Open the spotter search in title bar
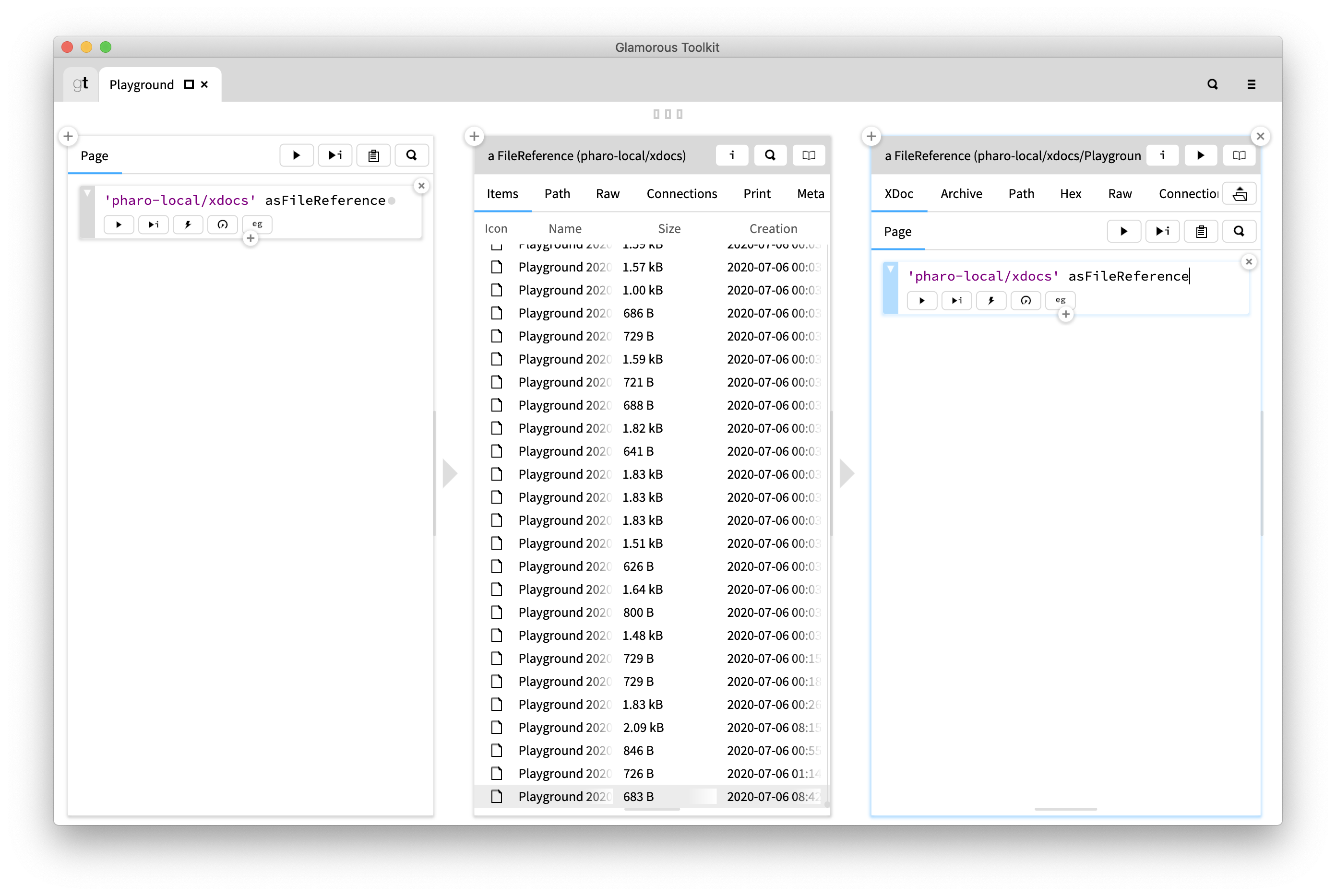 tap(1212, 84)
